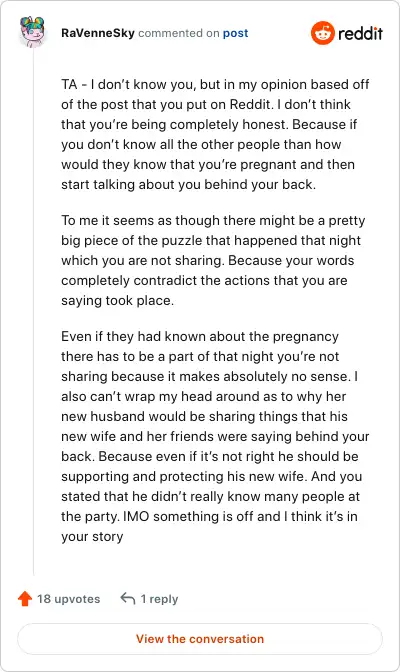The width and height of the screenshot is (400, 672).
Task: Click the line starting "Even if they had known"
Action: [x=200, y=336]
